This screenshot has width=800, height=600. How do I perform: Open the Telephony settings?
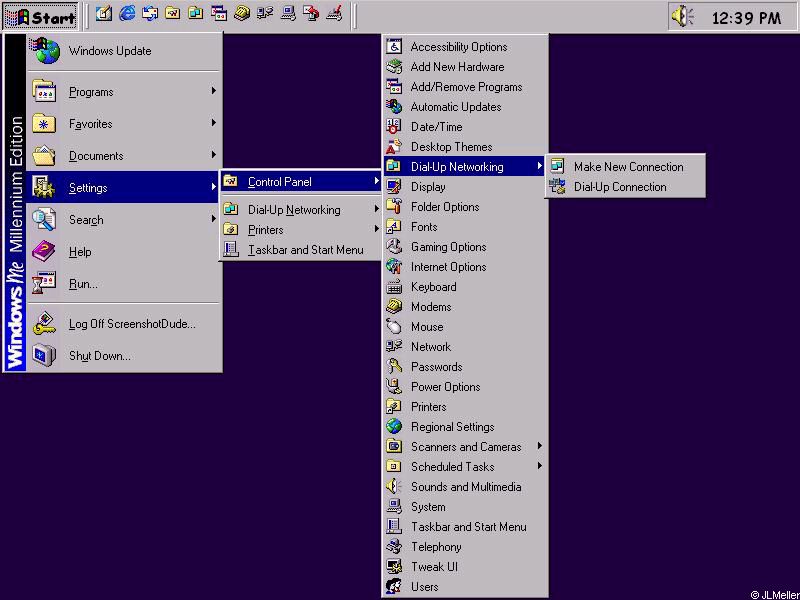point(465,547)
